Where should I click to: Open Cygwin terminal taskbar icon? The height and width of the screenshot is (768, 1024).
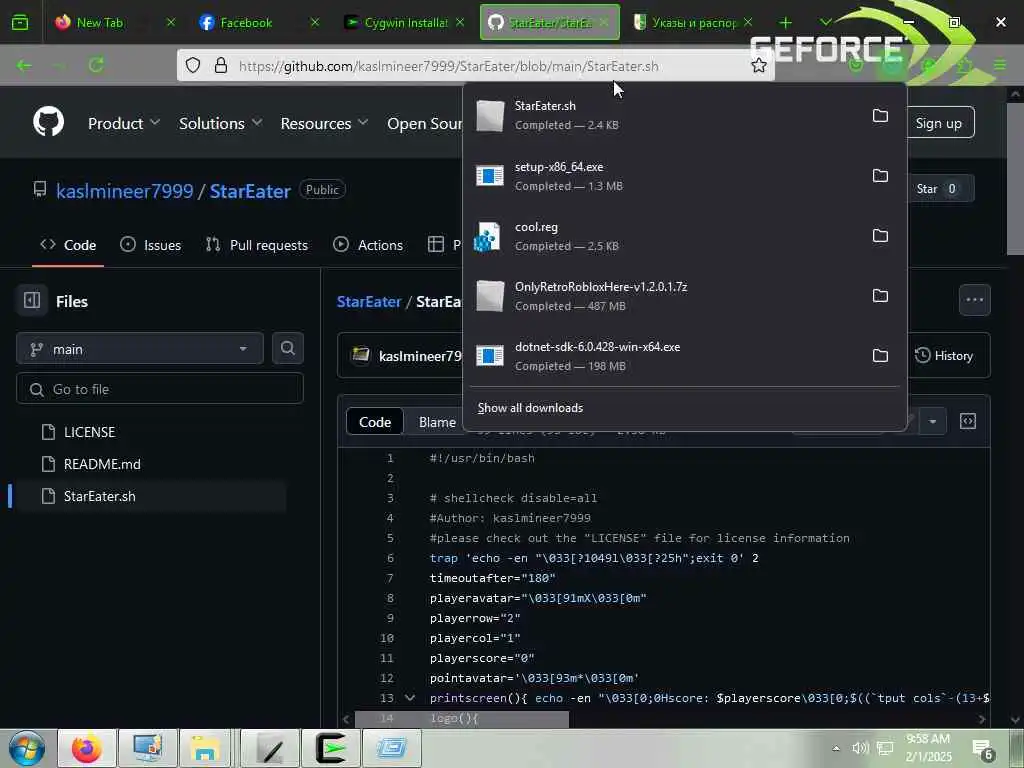331,748
